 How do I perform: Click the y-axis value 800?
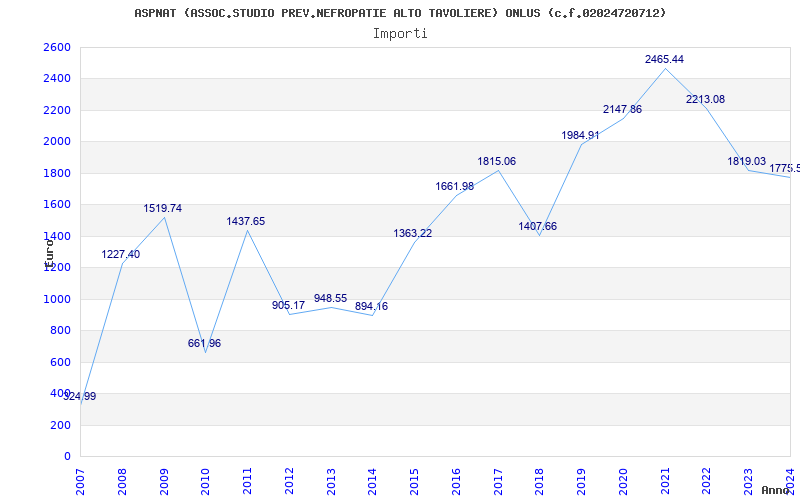pos(62,331)
